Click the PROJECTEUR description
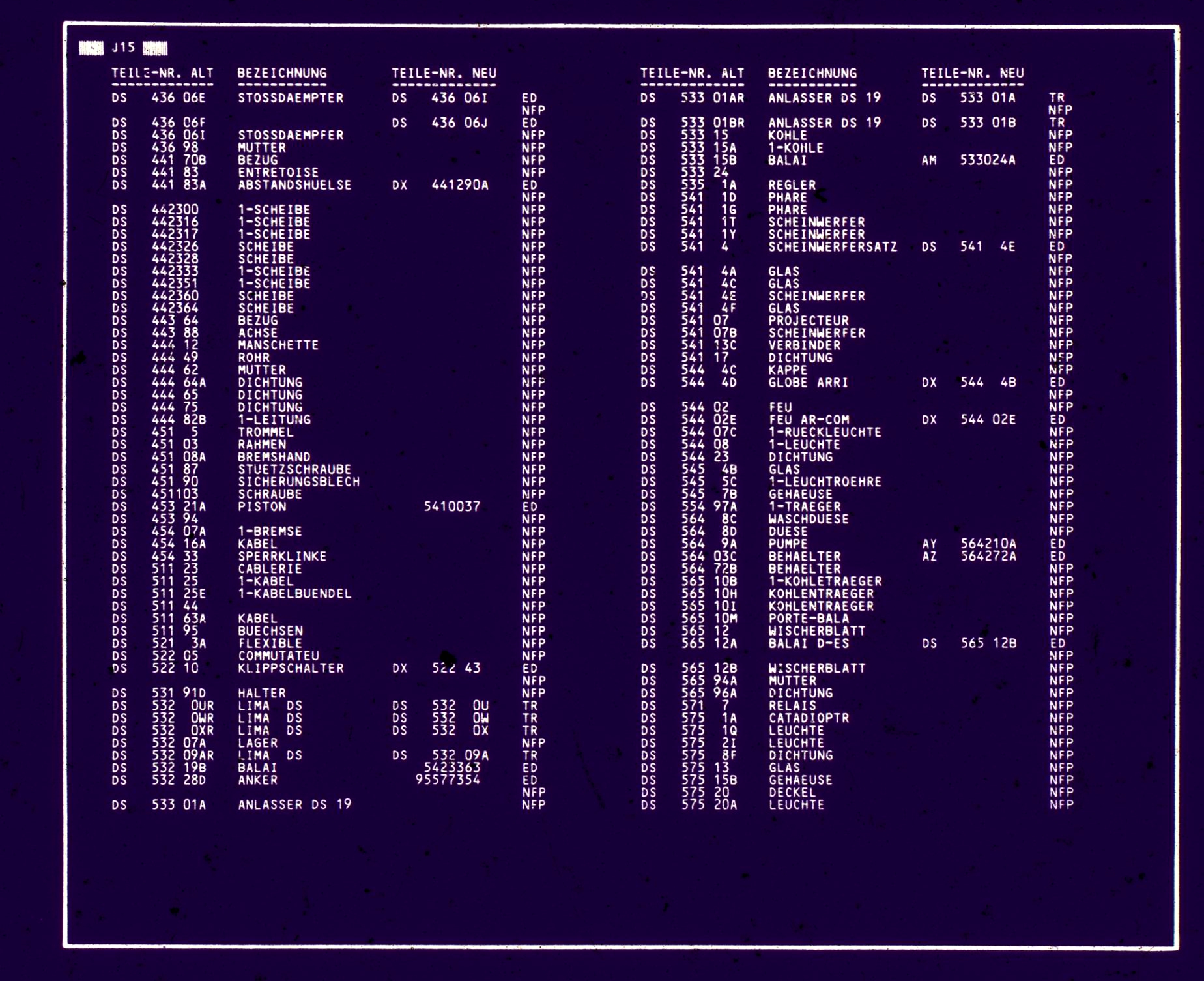This screenshot has height=981, width=1204. point(809,321)
